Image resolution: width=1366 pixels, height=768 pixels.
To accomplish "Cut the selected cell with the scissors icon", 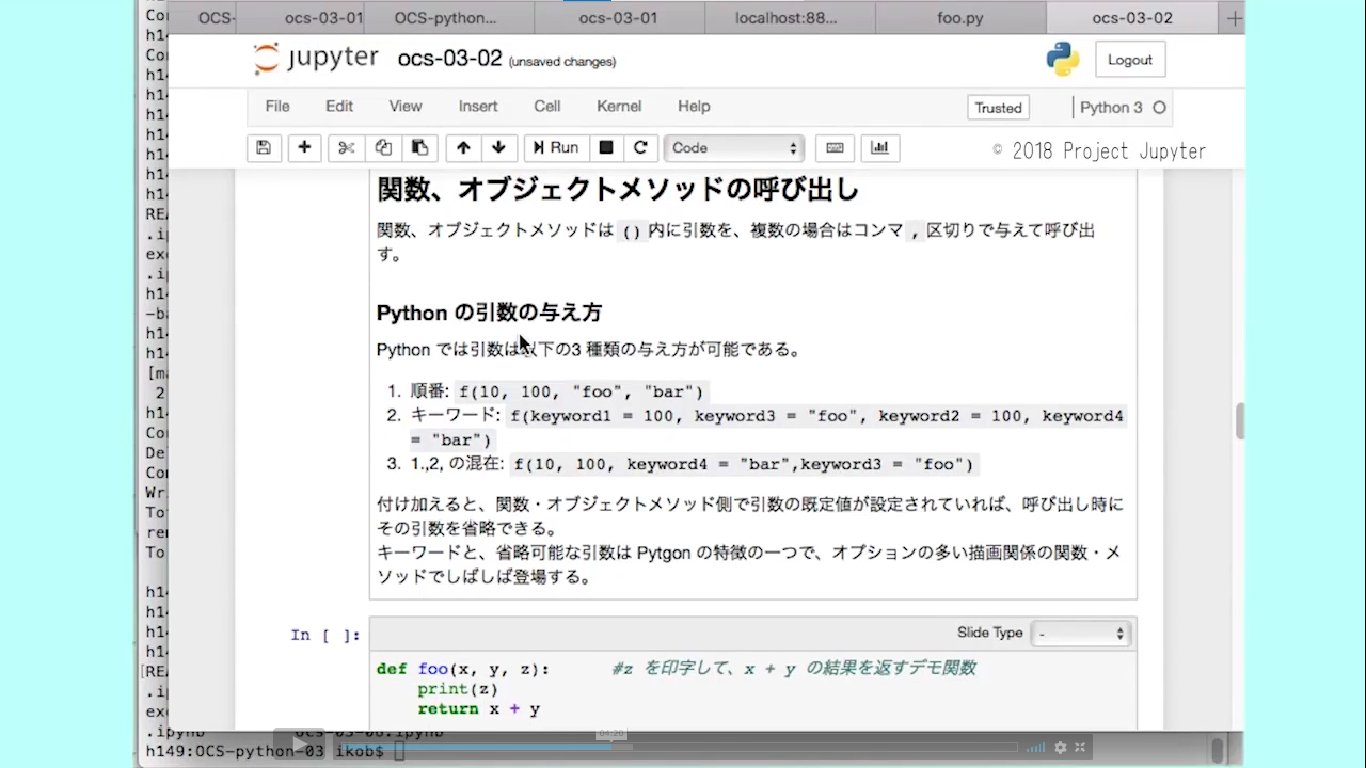I will 345,147.
